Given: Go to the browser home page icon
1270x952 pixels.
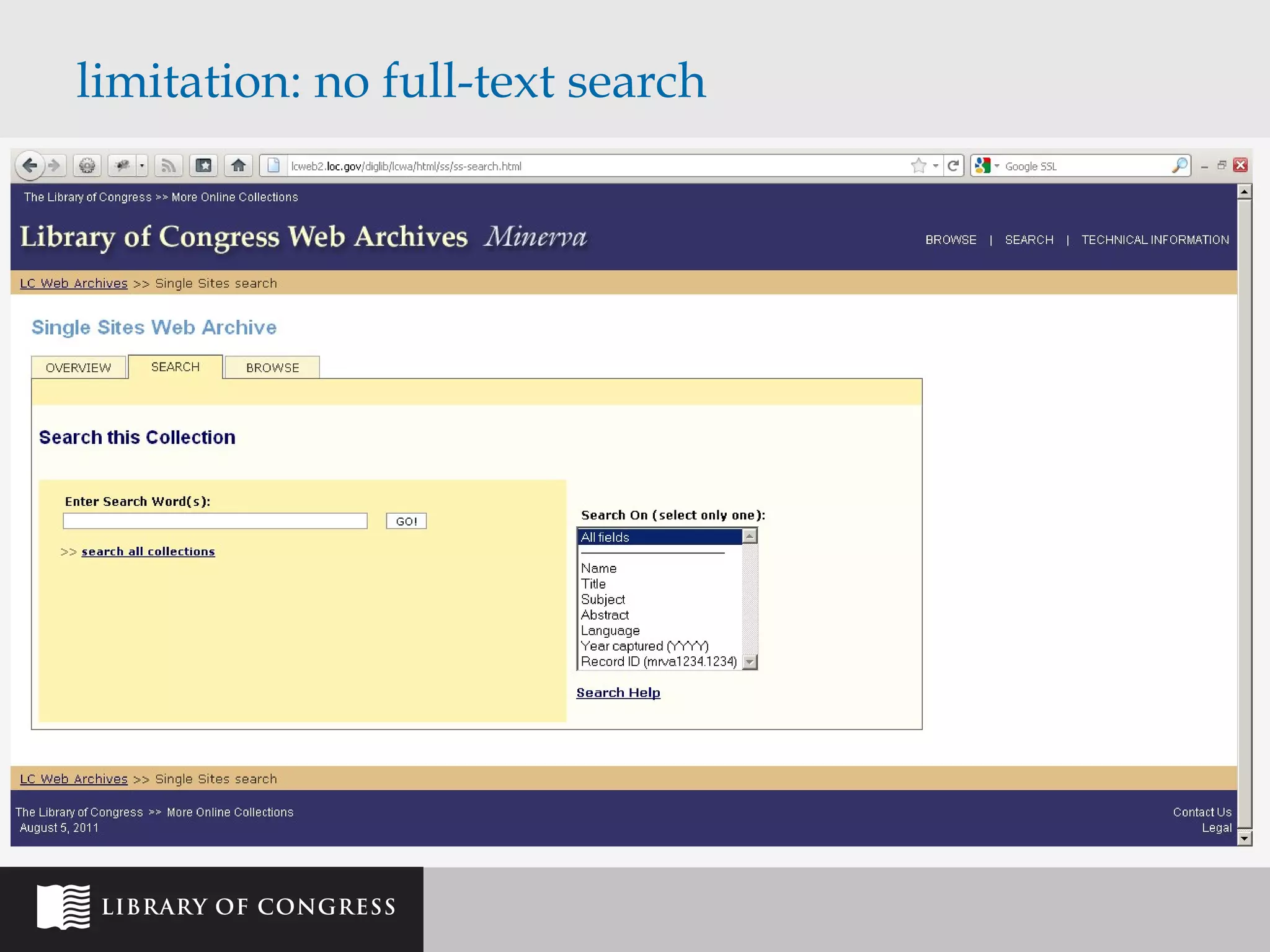Looking at the screenshot, I should pos(238,165).
